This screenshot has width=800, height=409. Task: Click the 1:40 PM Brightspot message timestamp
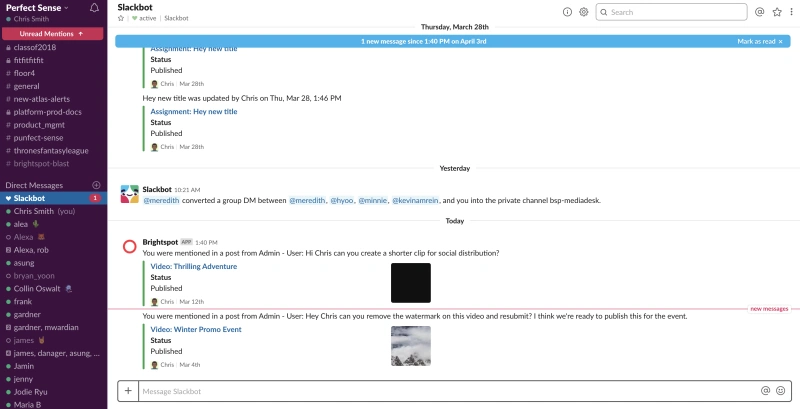coord(206,243)
